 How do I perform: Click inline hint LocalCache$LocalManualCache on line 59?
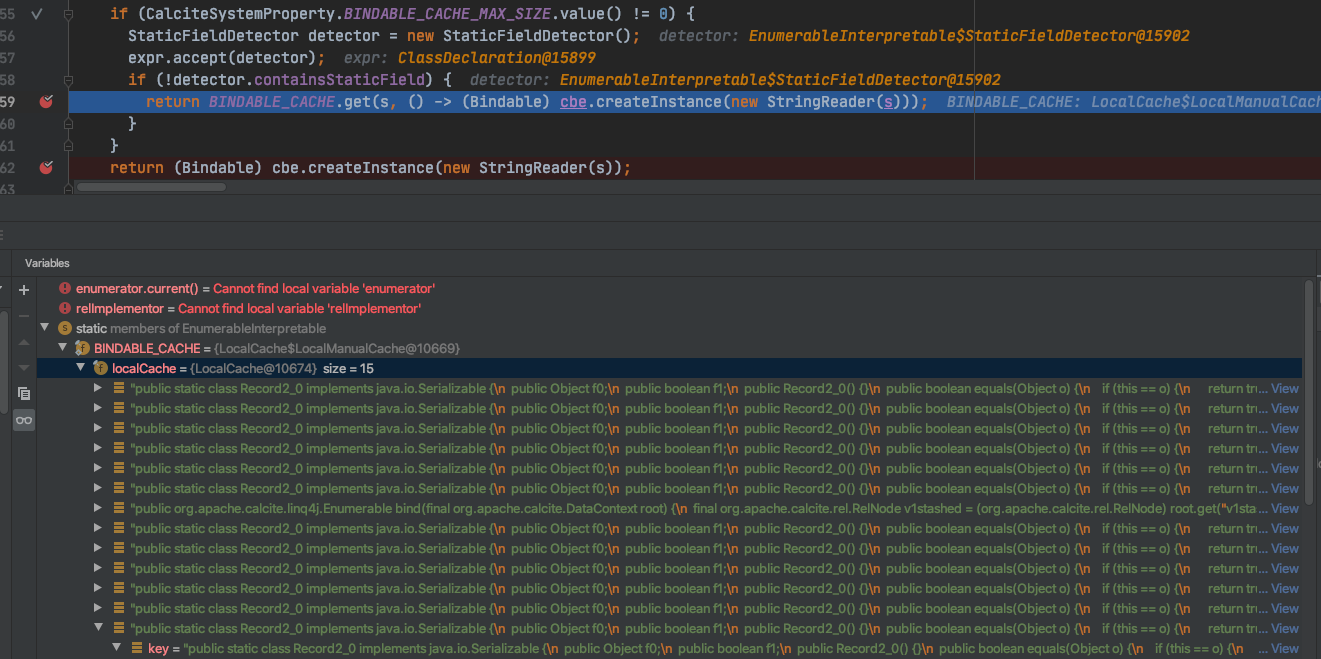coord(1206,102)
